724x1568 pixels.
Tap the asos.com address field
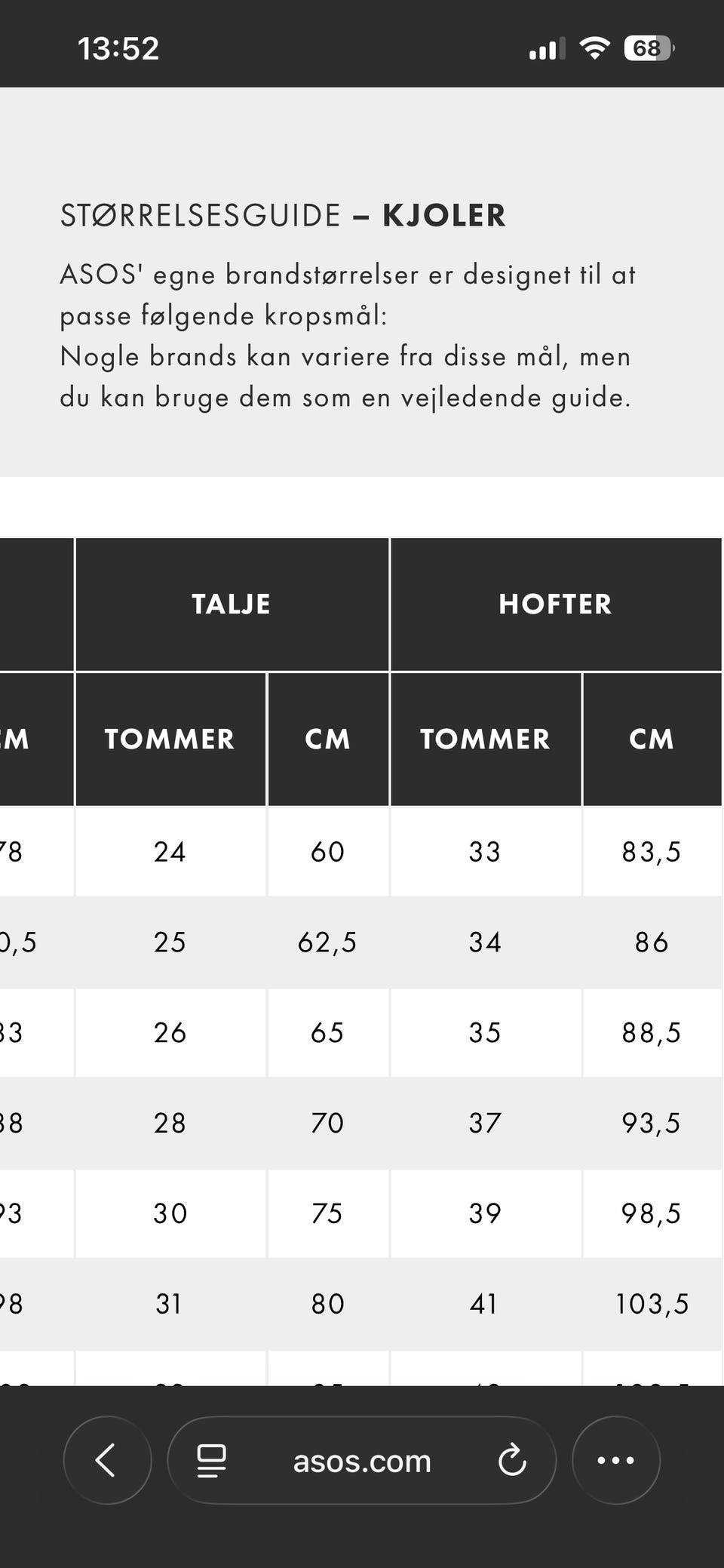click(362, 1460)
